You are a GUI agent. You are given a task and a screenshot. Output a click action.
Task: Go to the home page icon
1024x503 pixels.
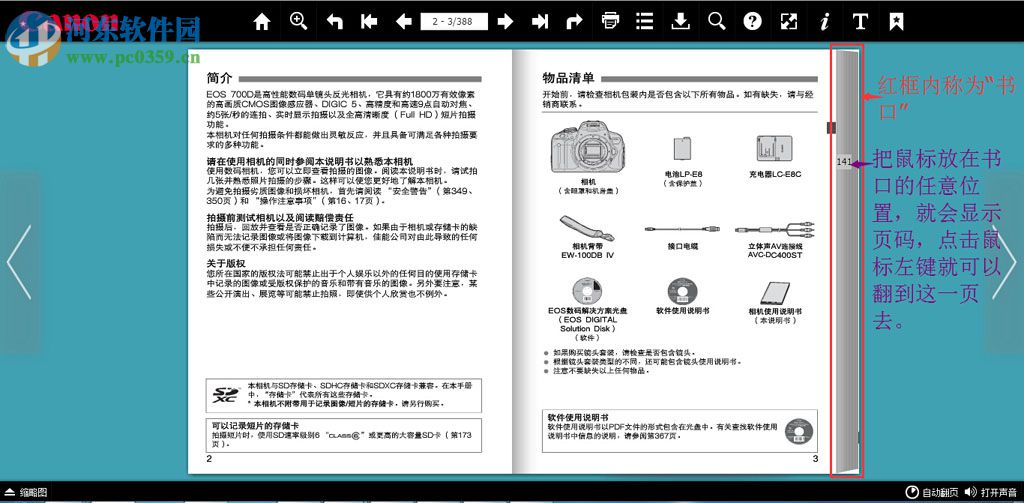pos(262,22)
